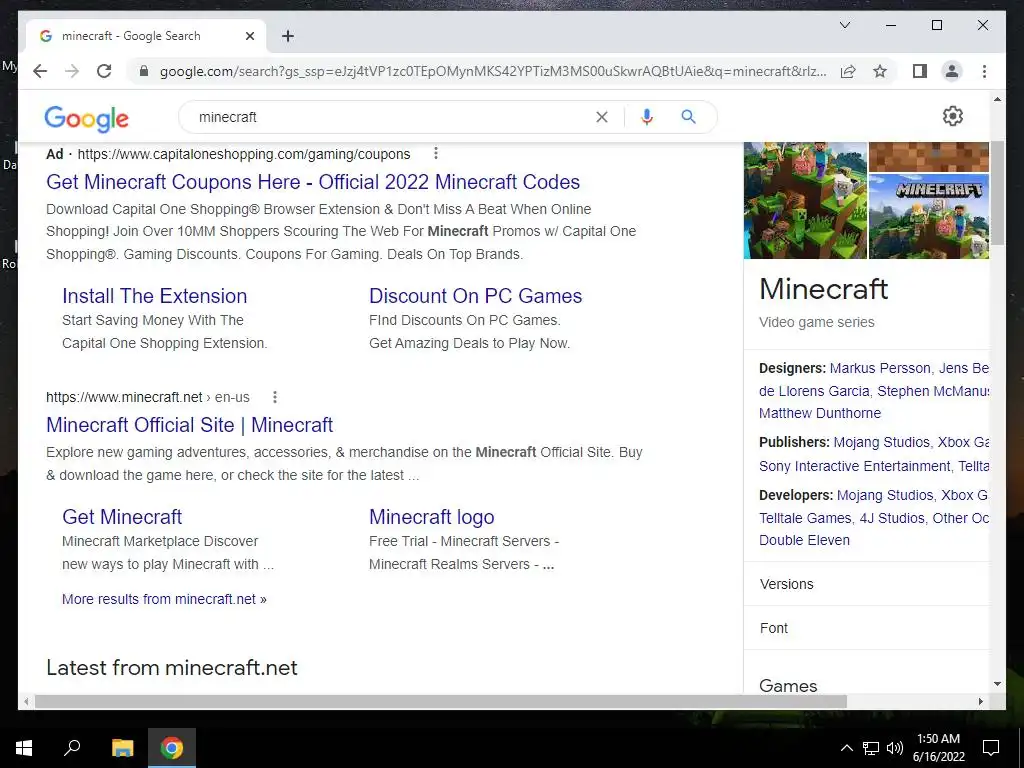
Task: Open the 4J Studios developer link
Action: 892,518
